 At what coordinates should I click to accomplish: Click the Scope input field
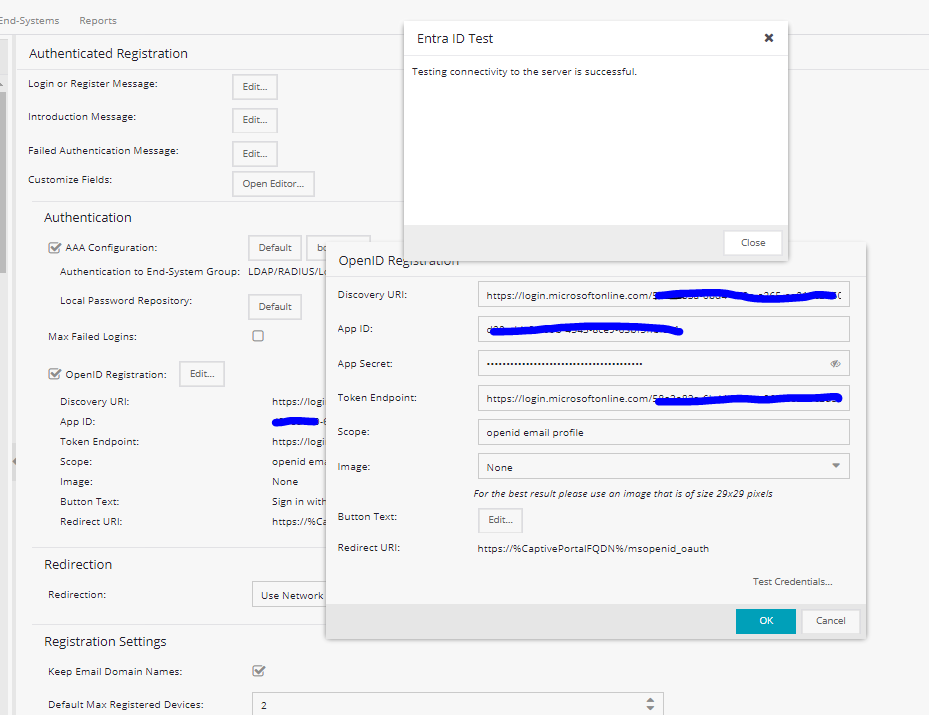point(663,432)
